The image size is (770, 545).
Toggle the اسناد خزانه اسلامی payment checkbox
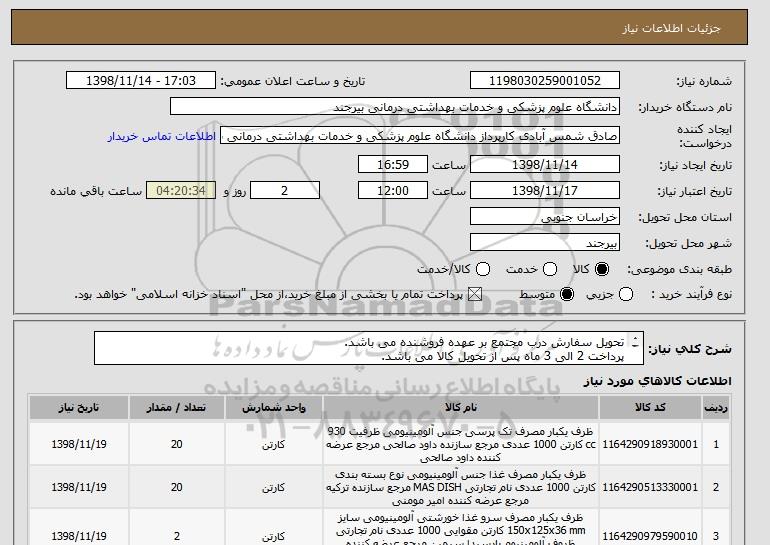click(x=475, y=295)
